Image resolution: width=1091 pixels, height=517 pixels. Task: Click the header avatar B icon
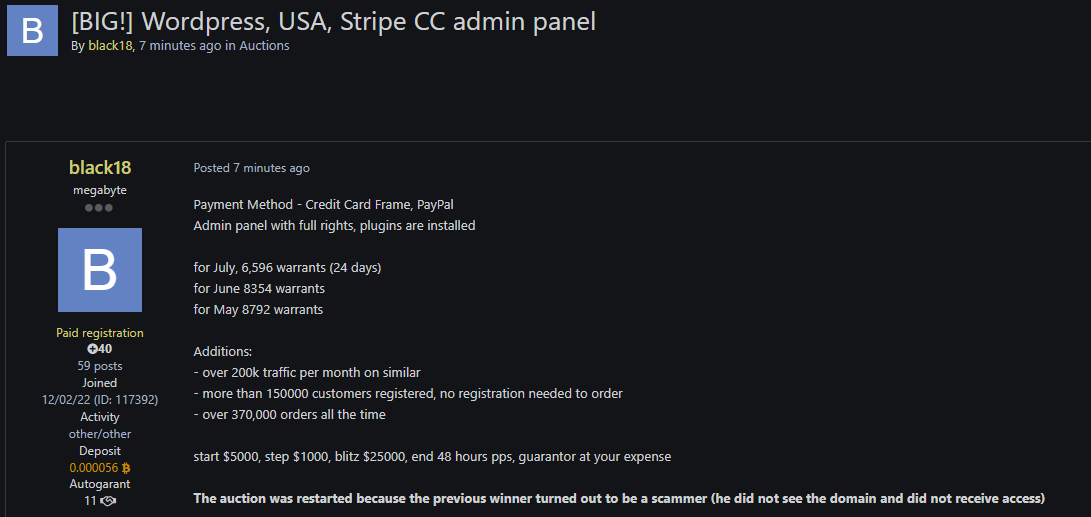point(32,30)
